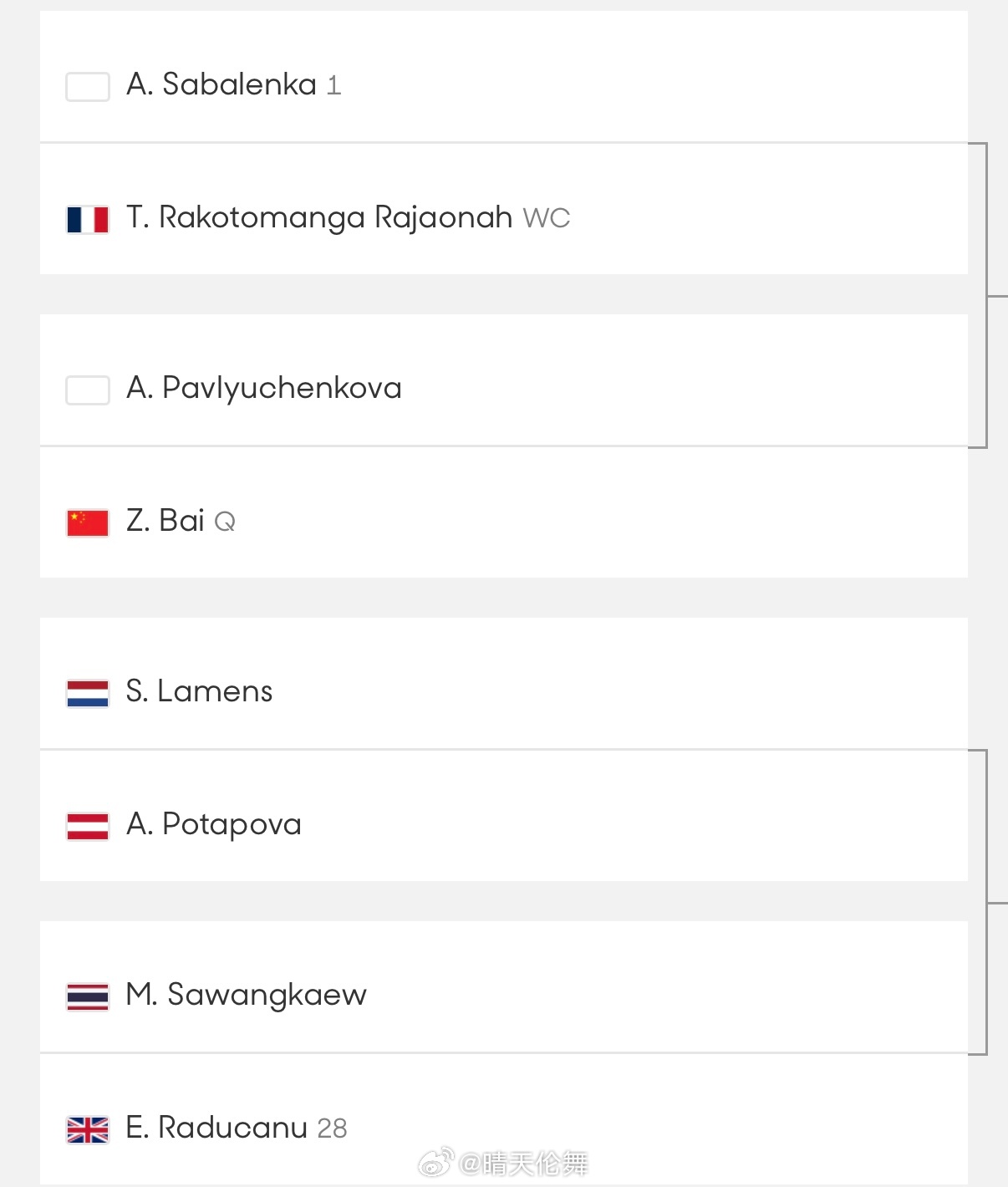This screenshot has height=1187, width=1008.
Task: Open A. Sabalenka's player name link
Action: [221, 84]
